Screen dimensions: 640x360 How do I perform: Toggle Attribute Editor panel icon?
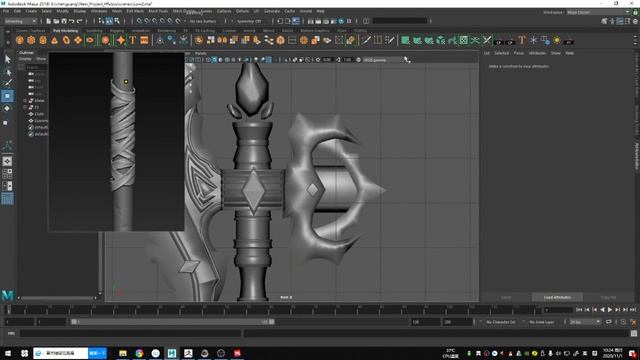click(620, 21)
